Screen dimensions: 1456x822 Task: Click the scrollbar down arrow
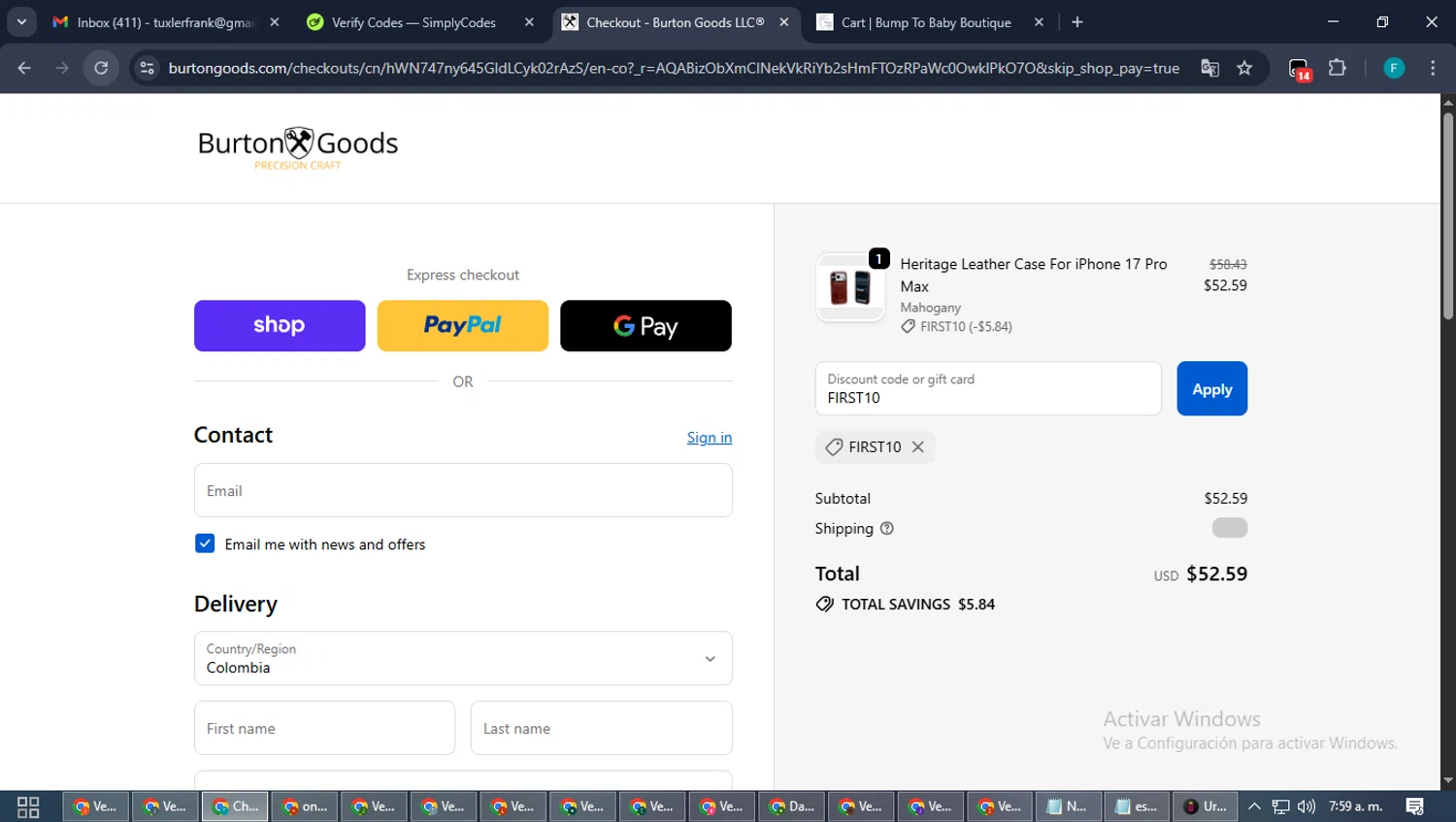pyautogui.click(x=1447, y=780)
